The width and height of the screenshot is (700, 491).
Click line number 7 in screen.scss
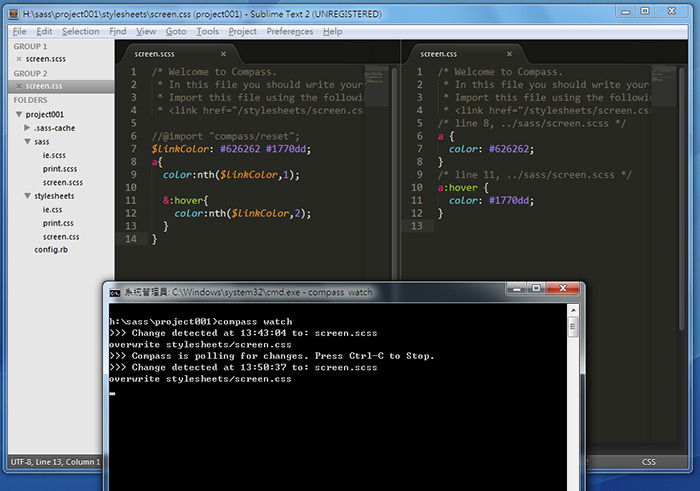click(133, 149)
